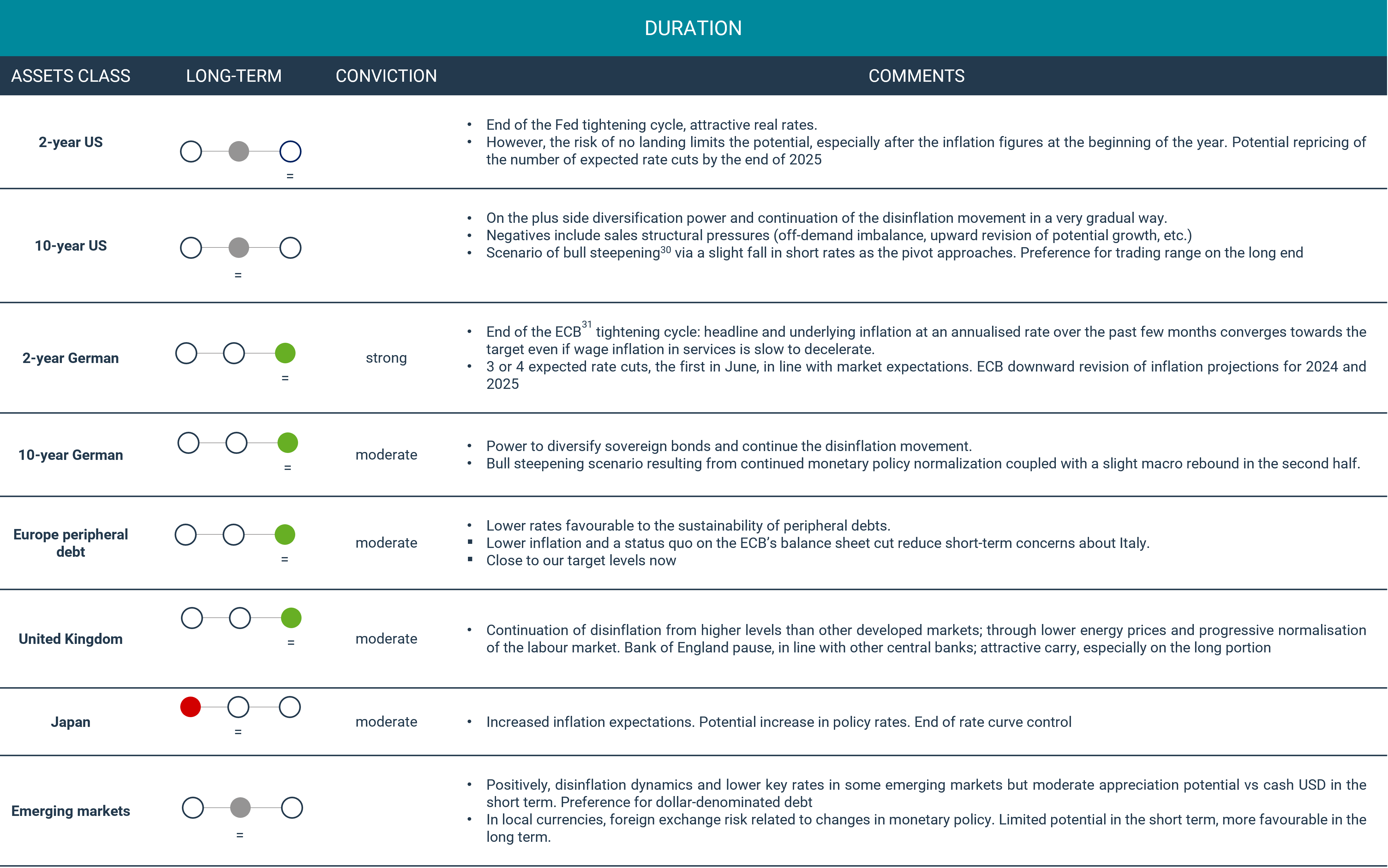Image resolution: width=1388 pixels, height=868 pixels.
Task: Click 'Close to our target levels now' comment
Action: click(x=581, y=561)
